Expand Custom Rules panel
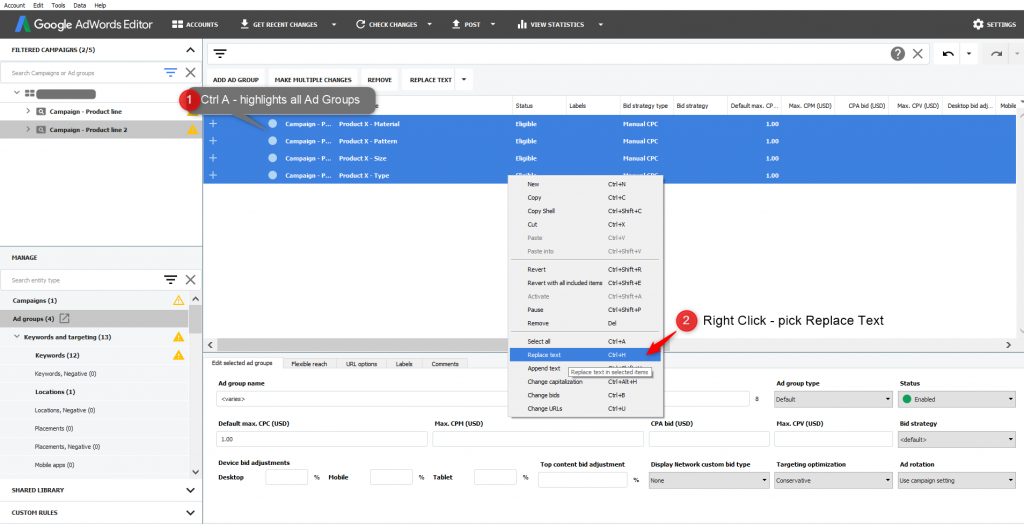Screen dimensions: 1024x524 coord(190,513)
